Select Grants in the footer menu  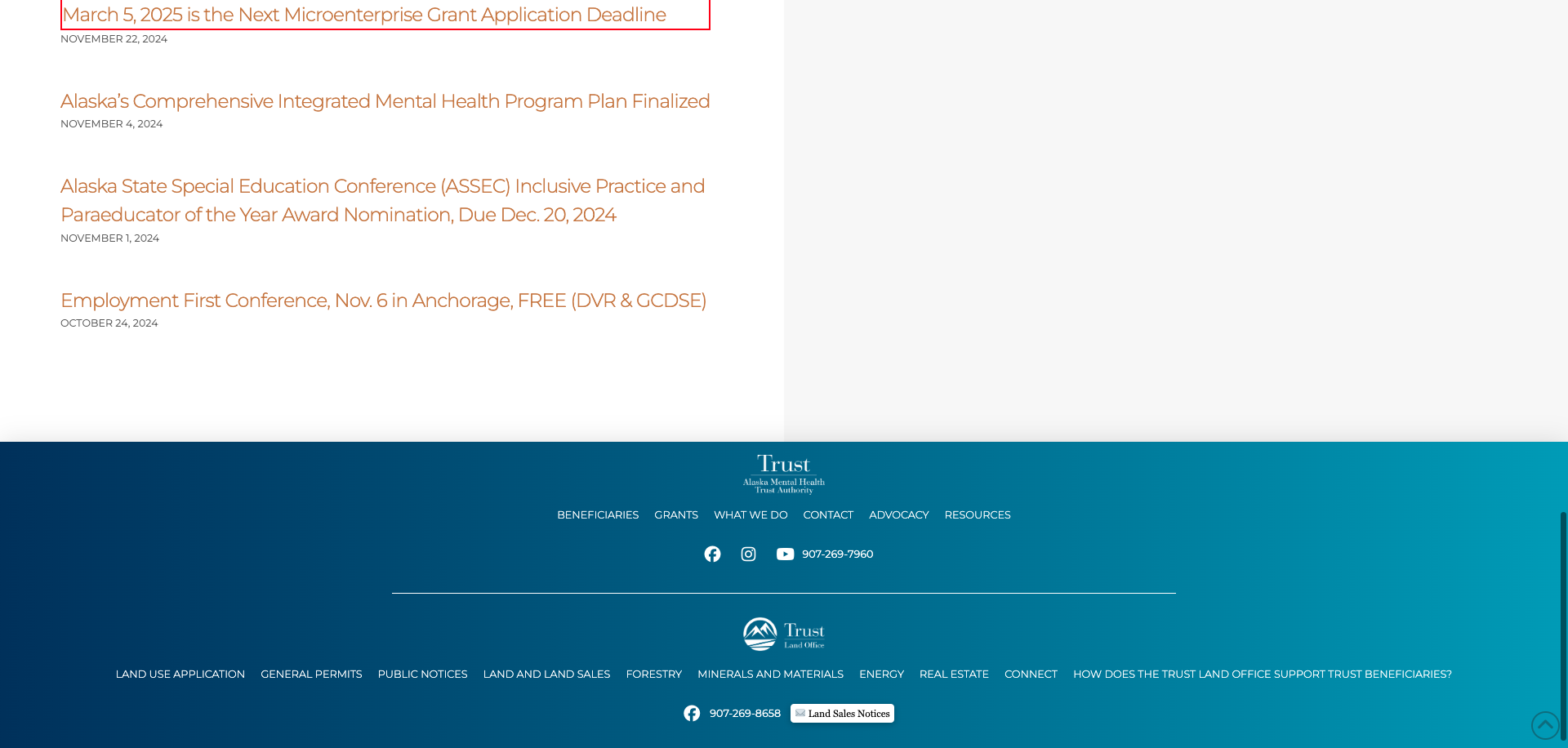tap(676, 515)
